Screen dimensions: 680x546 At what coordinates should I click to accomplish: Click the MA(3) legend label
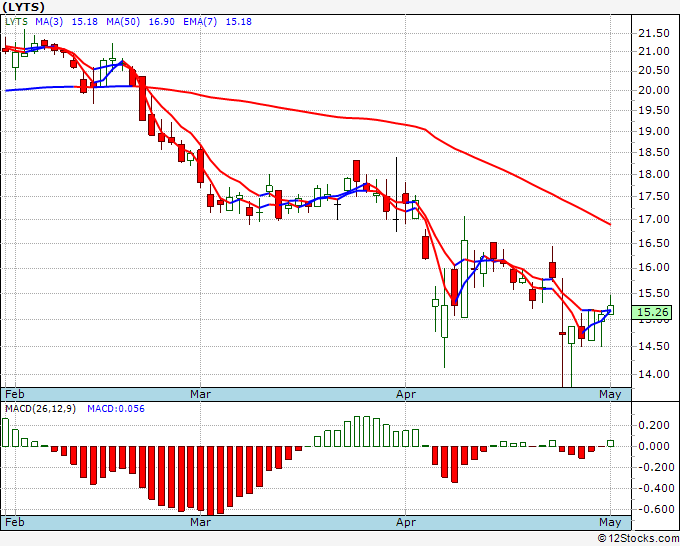pyautogui.click(x=49, y=22)
